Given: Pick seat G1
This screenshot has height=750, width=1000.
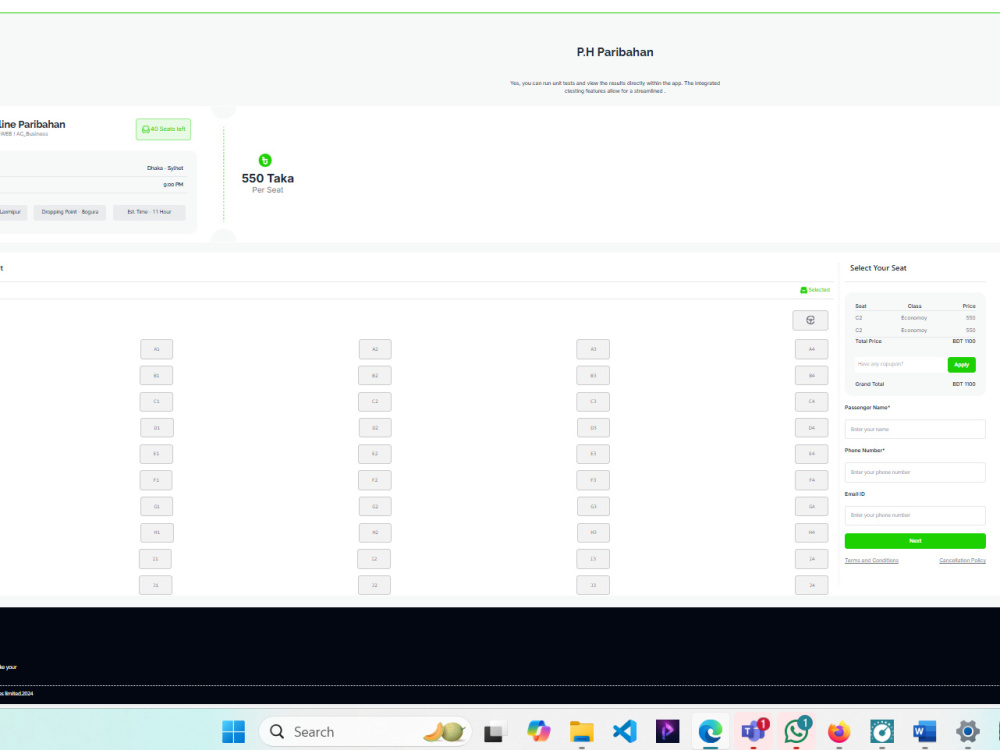Looking at the screenshot, I should tap(156, 506).
